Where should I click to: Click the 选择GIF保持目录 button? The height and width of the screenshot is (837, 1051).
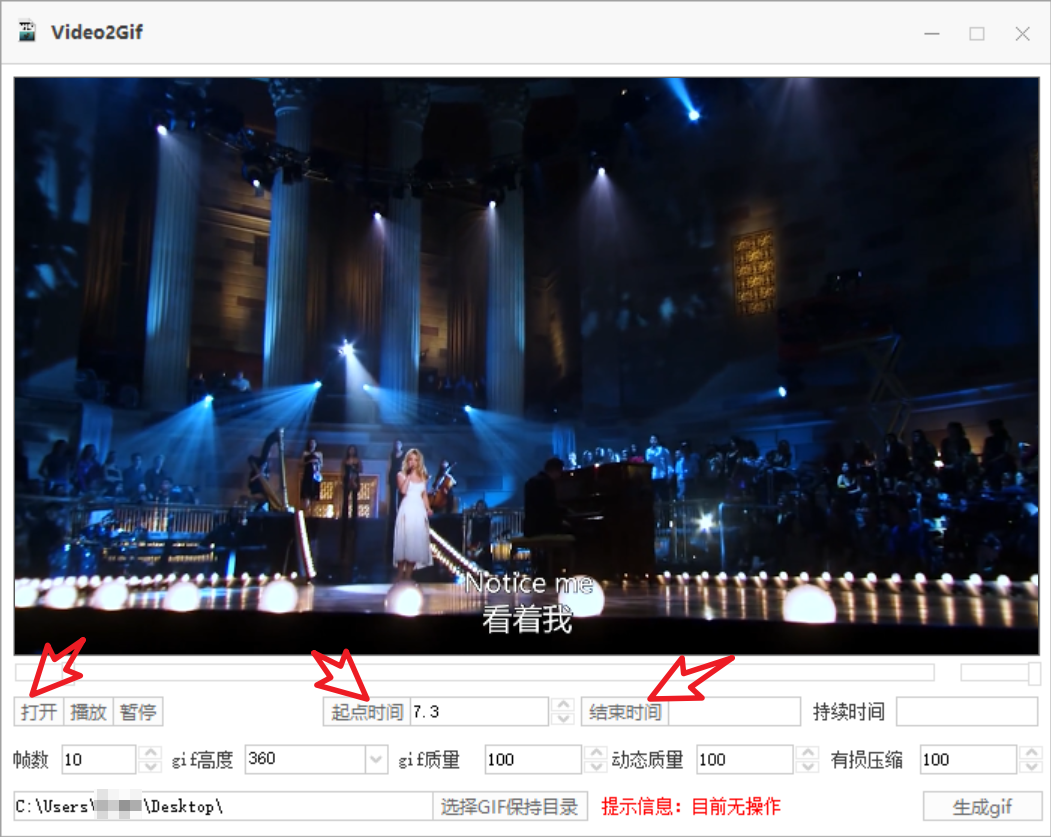(x=510, y=806)
